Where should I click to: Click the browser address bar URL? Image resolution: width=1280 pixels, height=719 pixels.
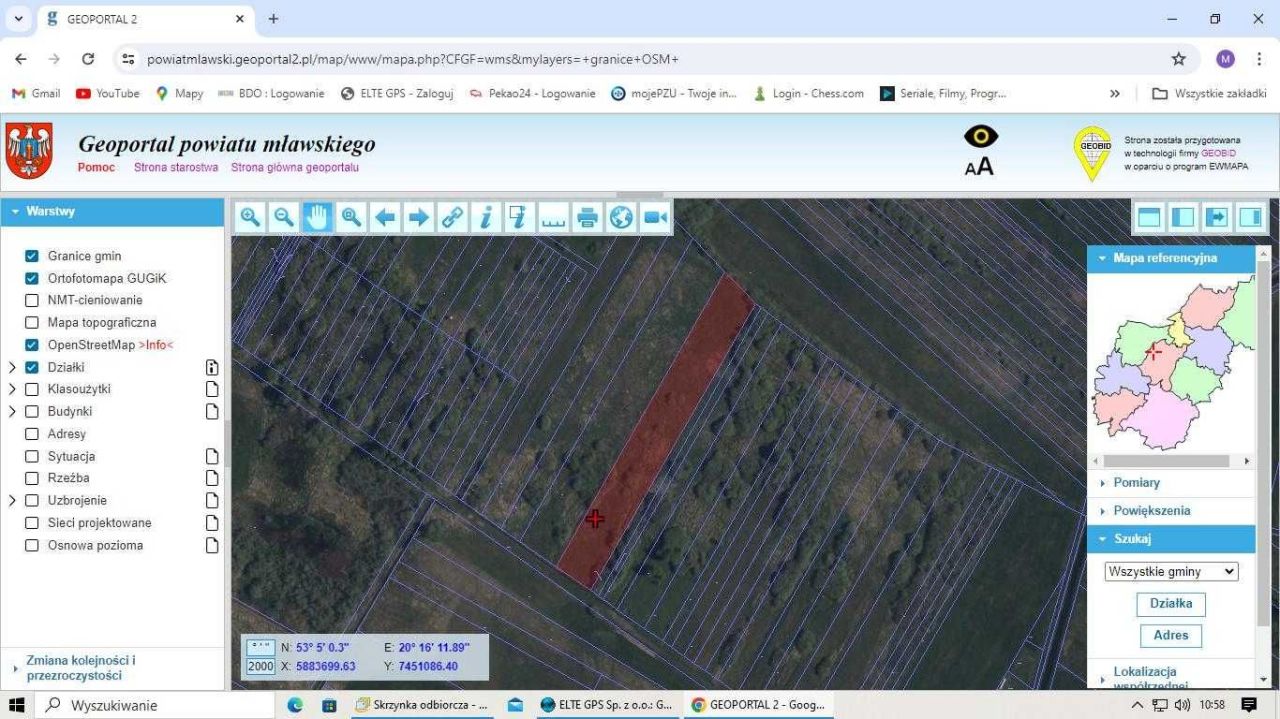click(x=413, y=59)
